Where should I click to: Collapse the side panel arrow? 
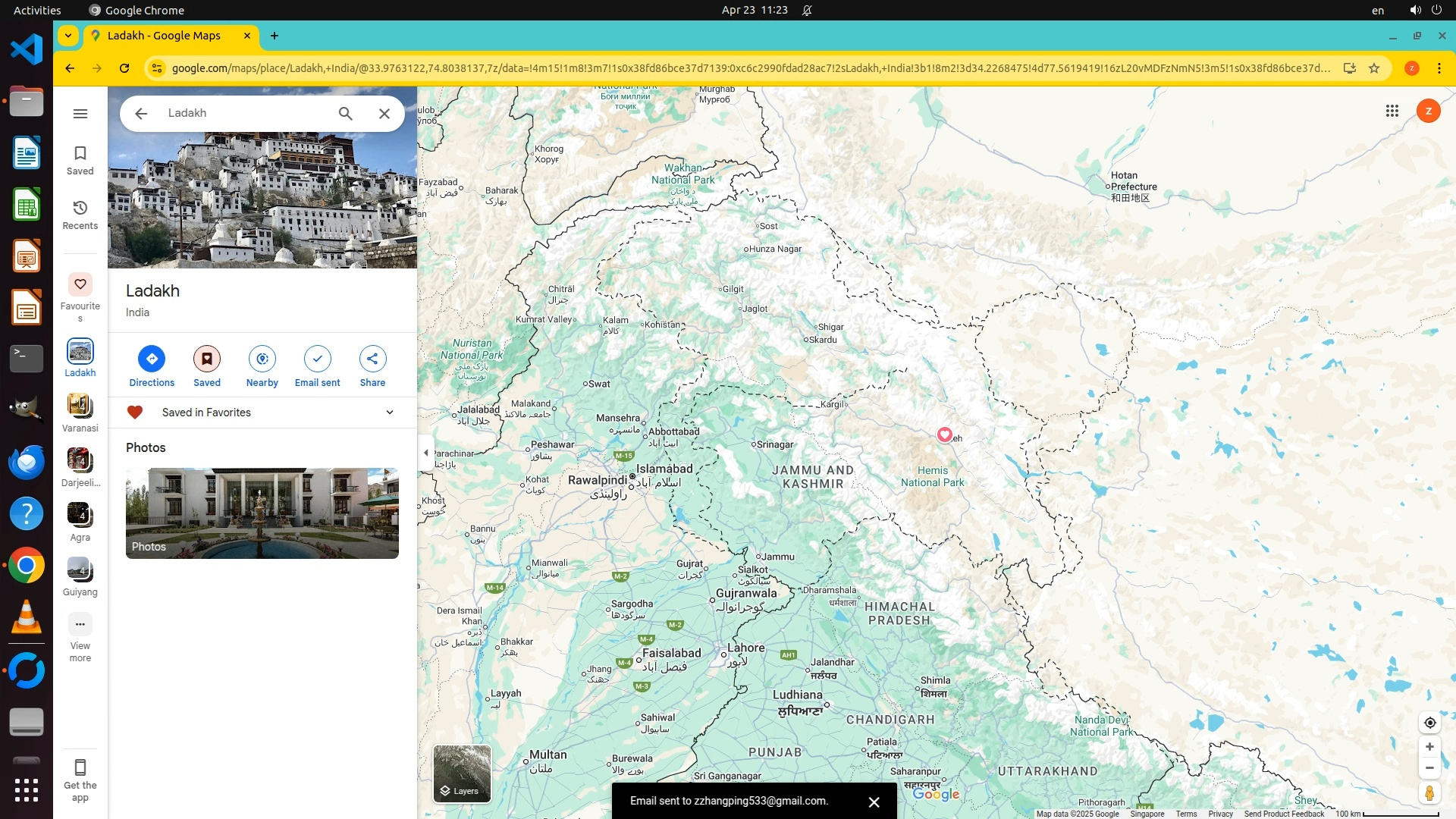click(426, 453)
